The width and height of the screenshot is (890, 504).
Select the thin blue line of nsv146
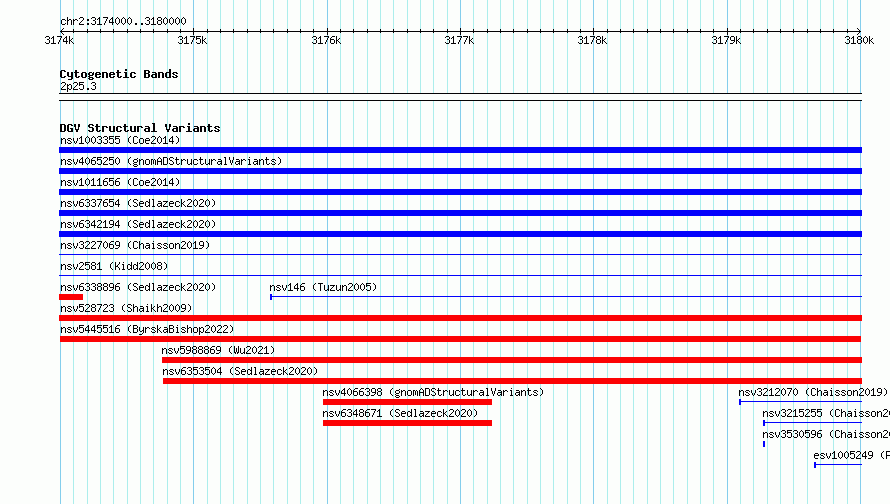click(x=566, y=296)
